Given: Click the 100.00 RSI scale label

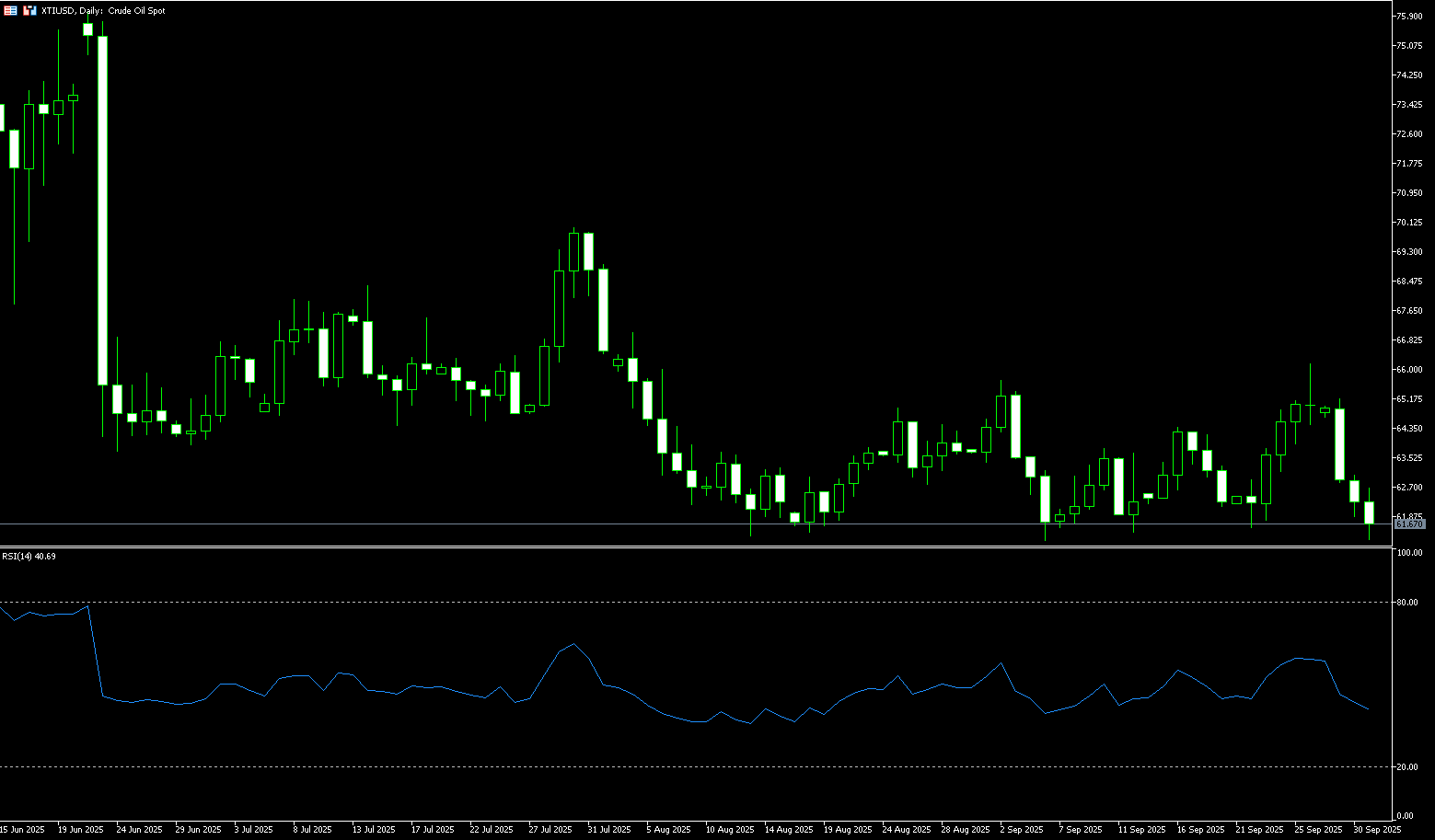Looking at the screenshot, I should [1408, 553].
